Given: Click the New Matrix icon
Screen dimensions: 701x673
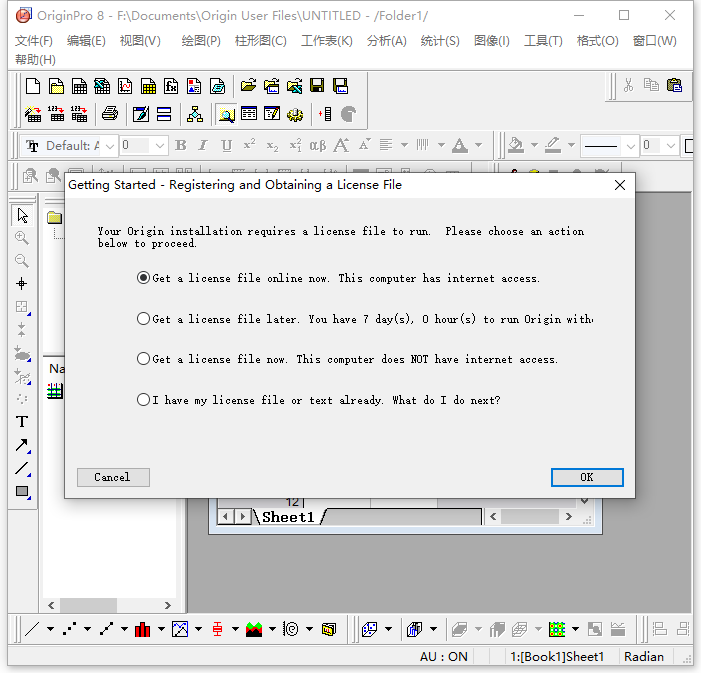Looking at the screenshot, I should tap(148, 86).
